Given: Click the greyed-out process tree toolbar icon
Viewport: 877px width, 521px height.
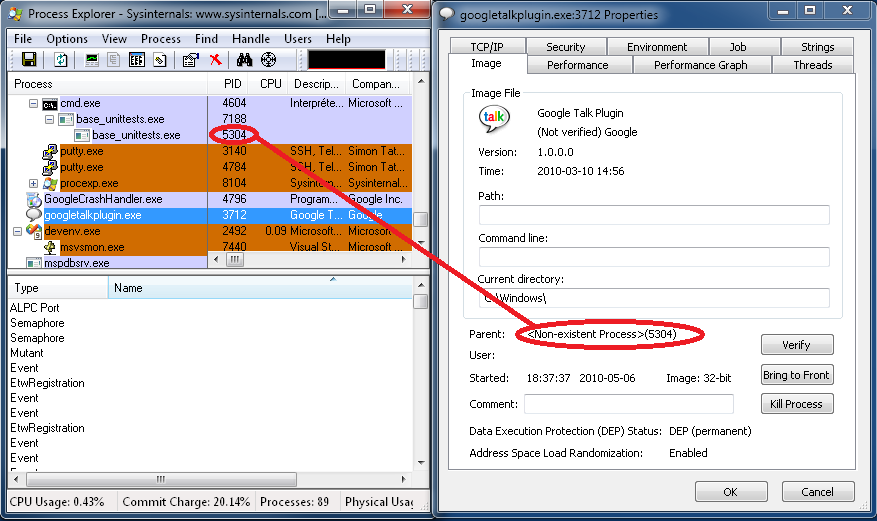Looking at the screenshot, I should click(x=114, y=59).
